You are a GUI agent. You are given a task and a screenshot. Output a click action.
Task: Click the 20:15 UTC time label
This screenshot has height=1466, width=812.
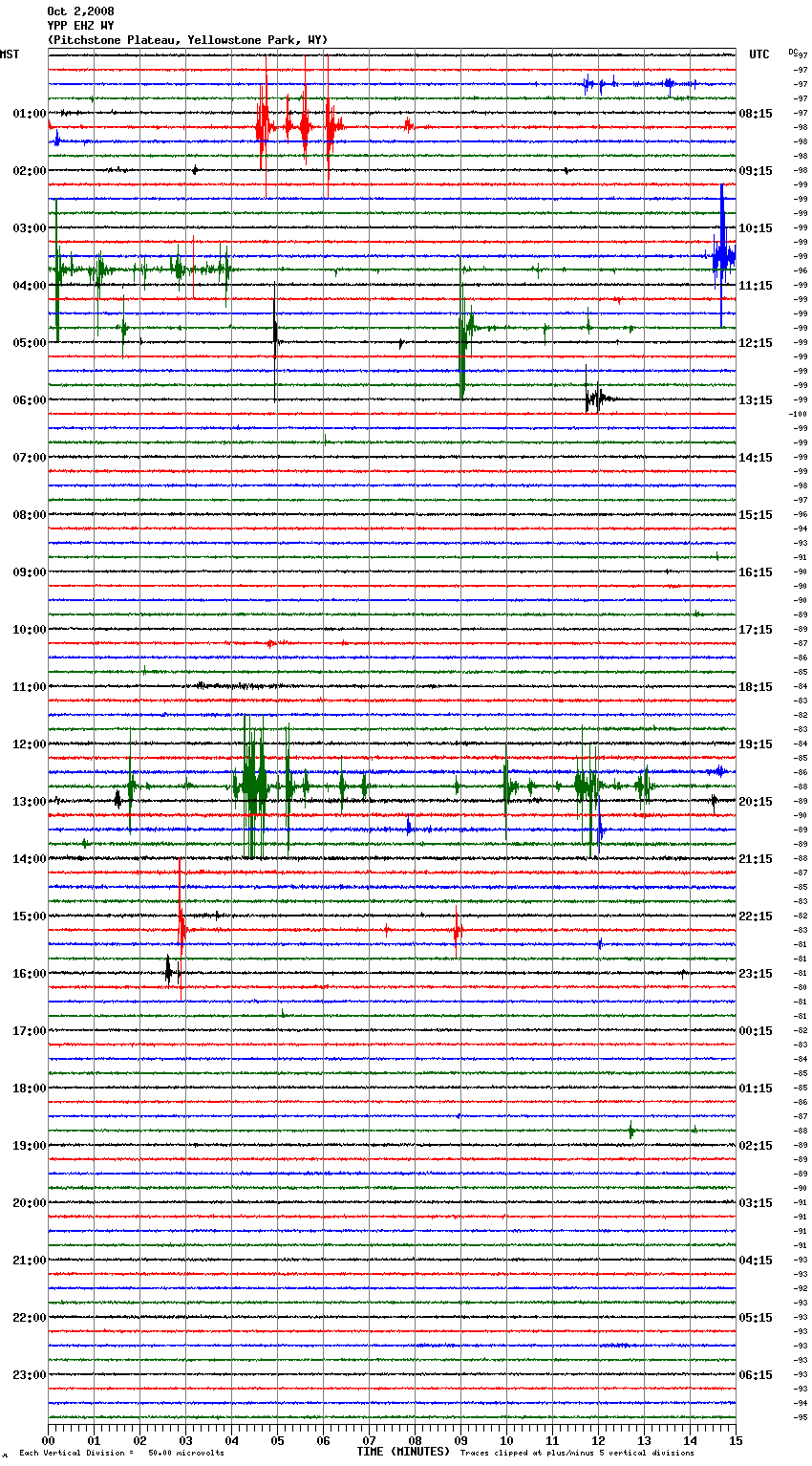pos(756,801)
